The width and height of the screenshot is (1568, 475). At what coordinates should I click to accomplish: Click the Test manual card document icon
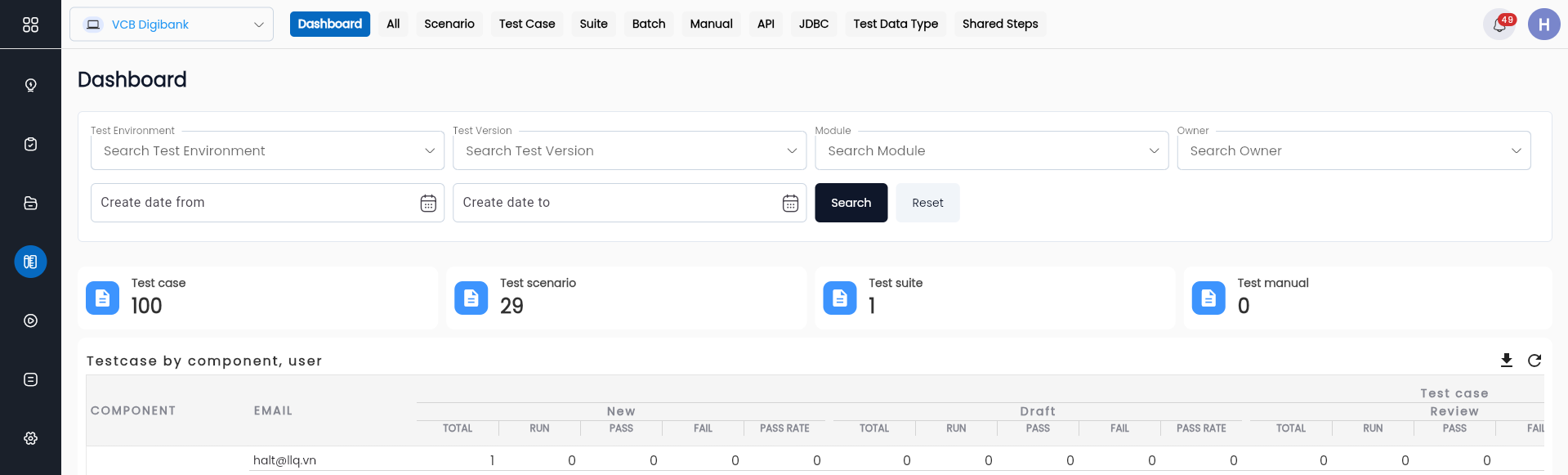point(1208,298)
